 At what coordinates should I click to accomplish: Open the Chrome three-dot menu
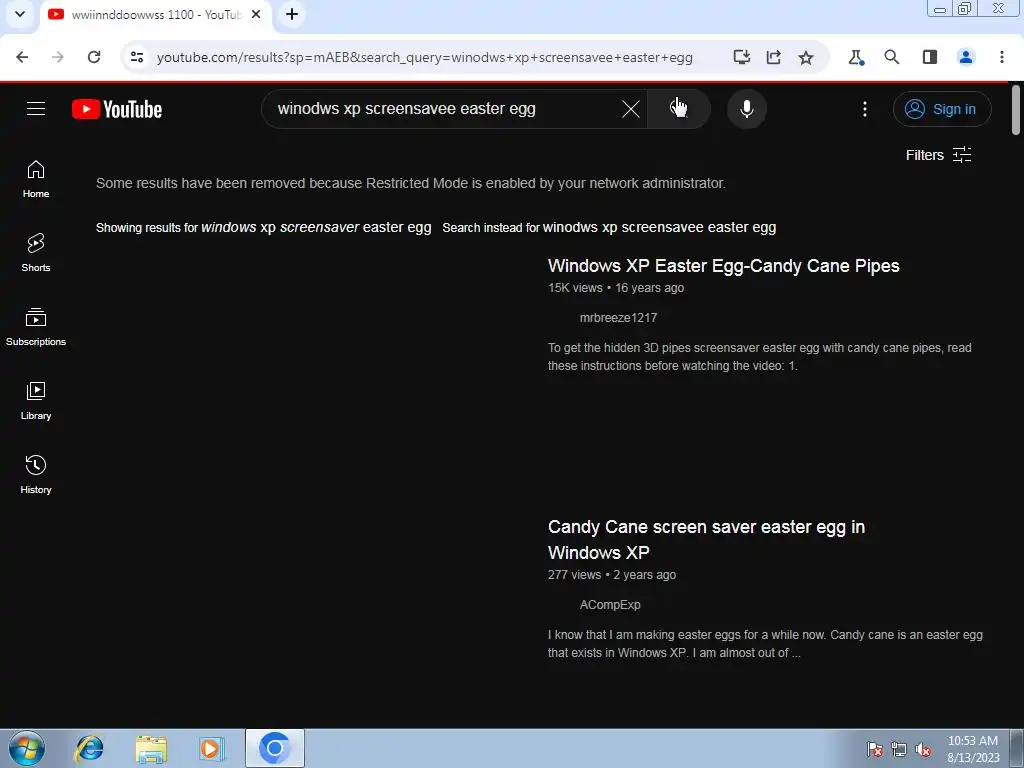point(1002,57)
